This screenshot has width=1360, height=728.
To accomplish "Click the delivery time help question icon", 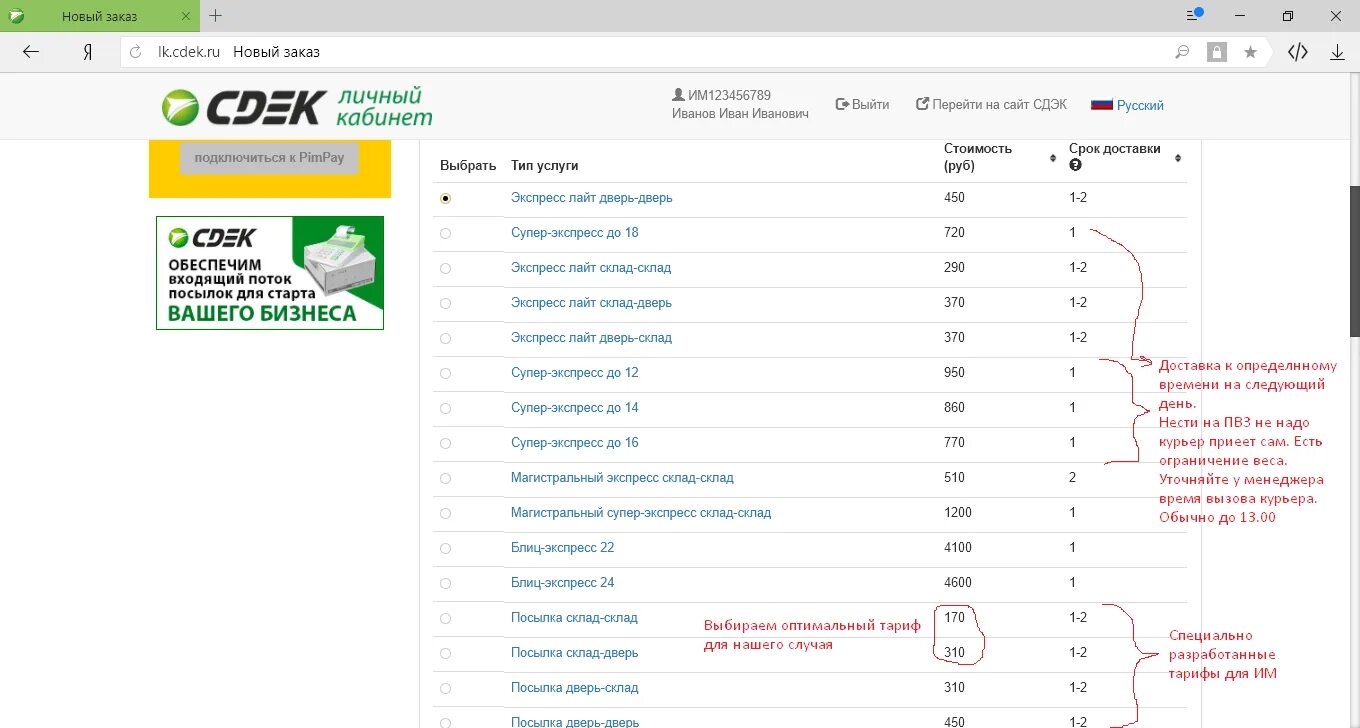I will 1075,165.
